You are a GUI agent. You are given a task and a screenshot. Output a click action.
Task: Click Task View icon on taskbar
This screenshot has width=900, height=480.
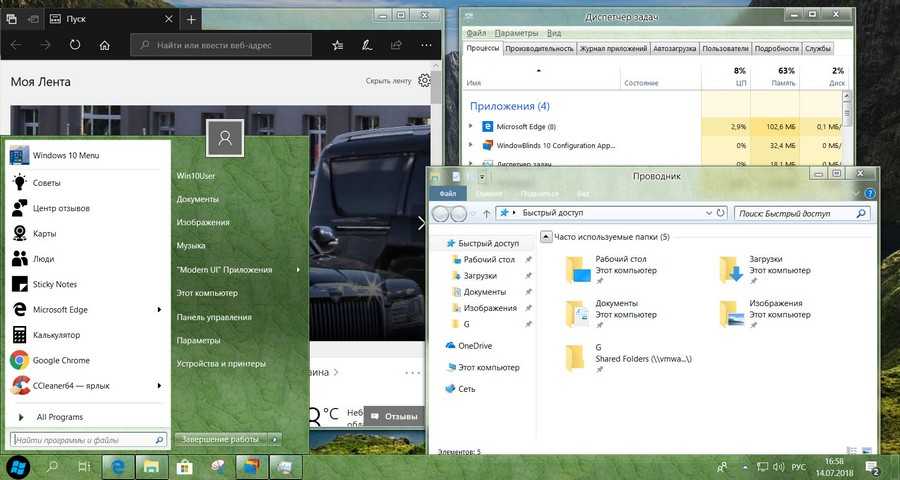(x=84, y=466)
